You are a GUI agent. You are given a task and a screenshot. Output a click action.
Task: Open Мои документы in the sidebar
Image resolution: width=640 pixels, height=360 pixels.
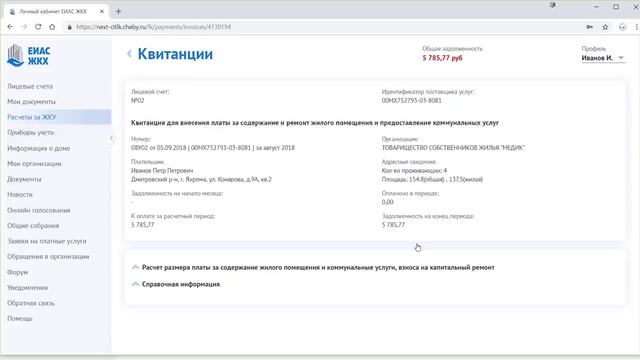[31, 102]
